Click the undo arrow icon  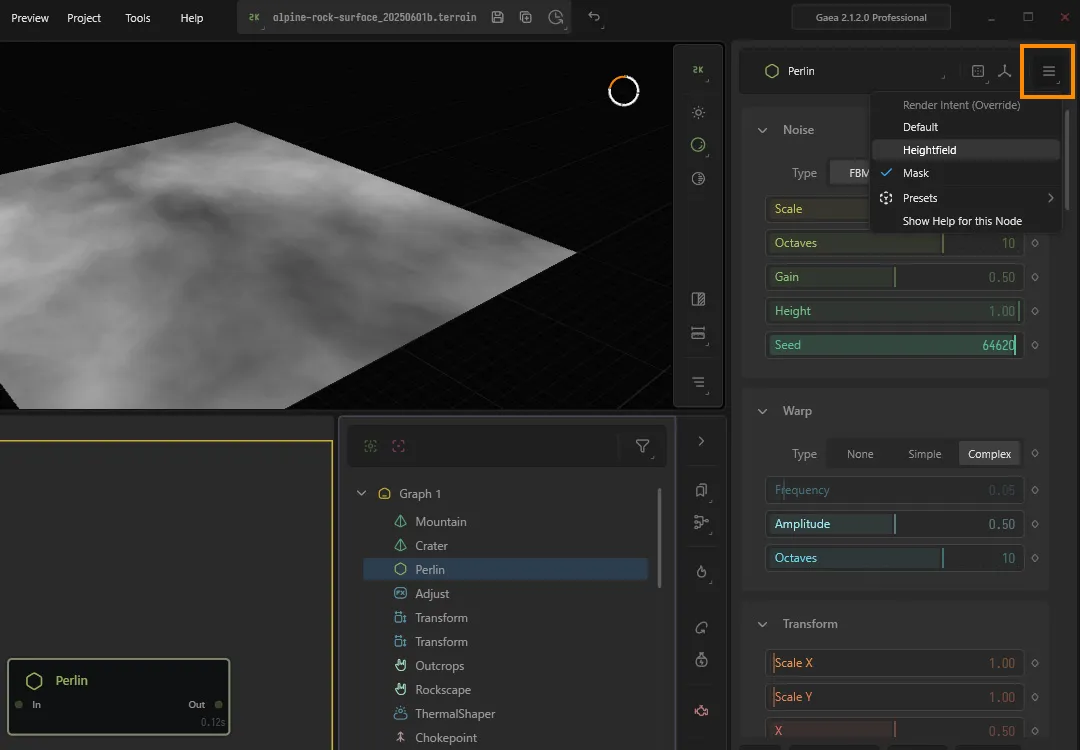594,17
